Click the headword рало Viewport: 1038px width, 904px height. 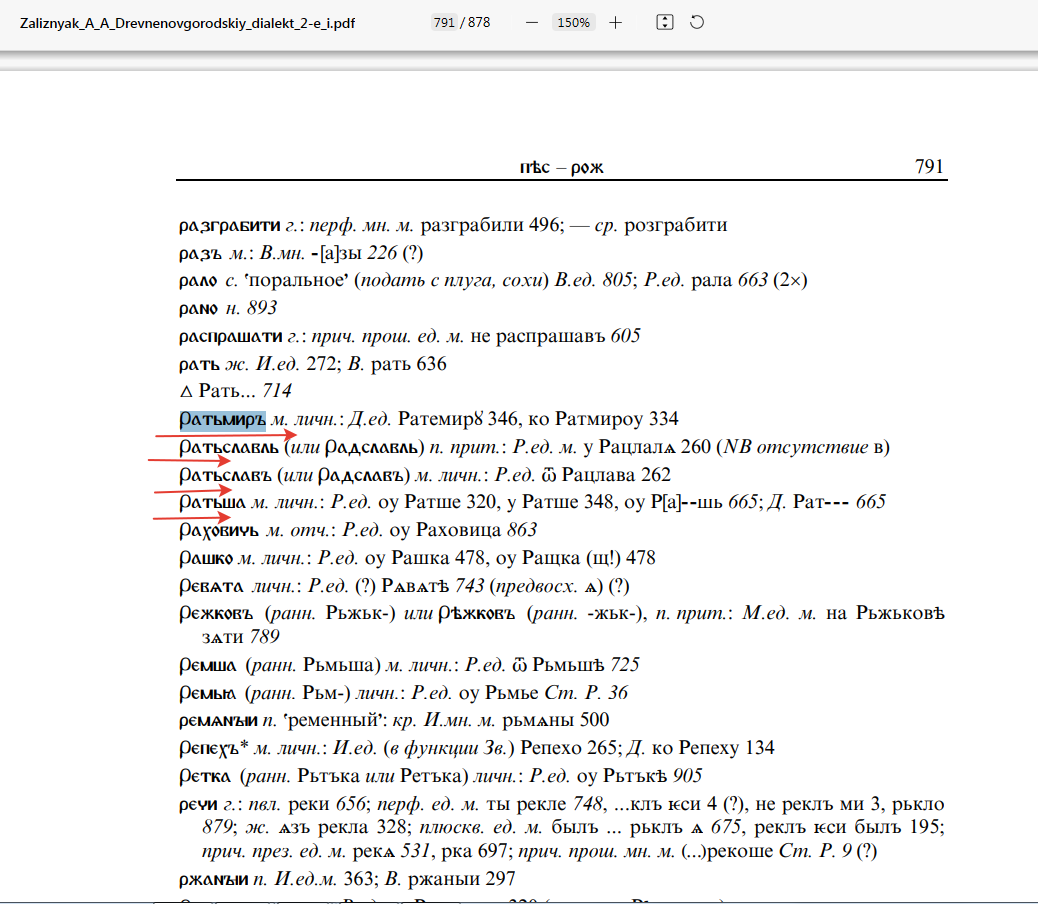pyautogui.click(x=198, y=281)
